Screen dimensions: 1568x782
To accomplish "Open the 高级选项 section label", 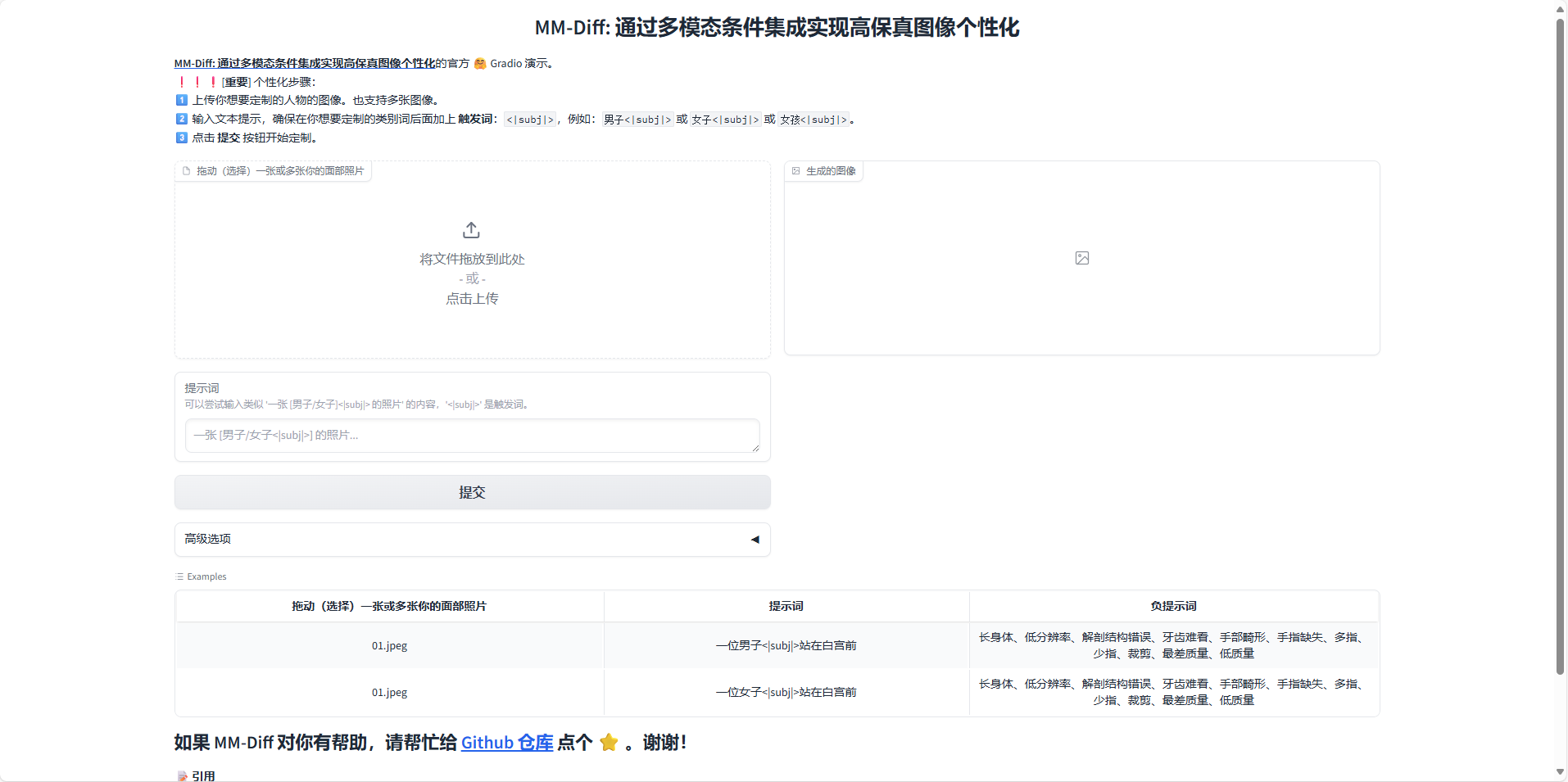I will tap(207, 539).
